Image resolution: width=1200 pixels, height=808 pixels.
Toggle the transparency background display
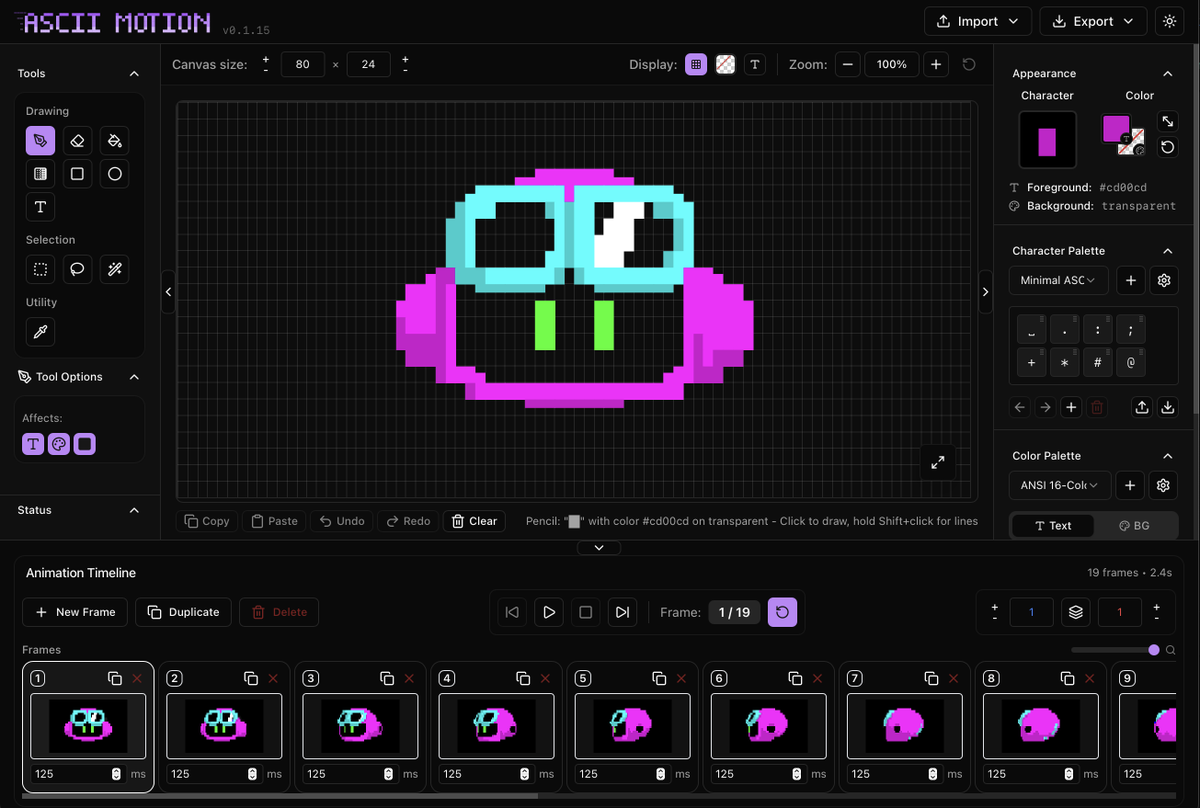pyautogui.click(x=725, y=64)
